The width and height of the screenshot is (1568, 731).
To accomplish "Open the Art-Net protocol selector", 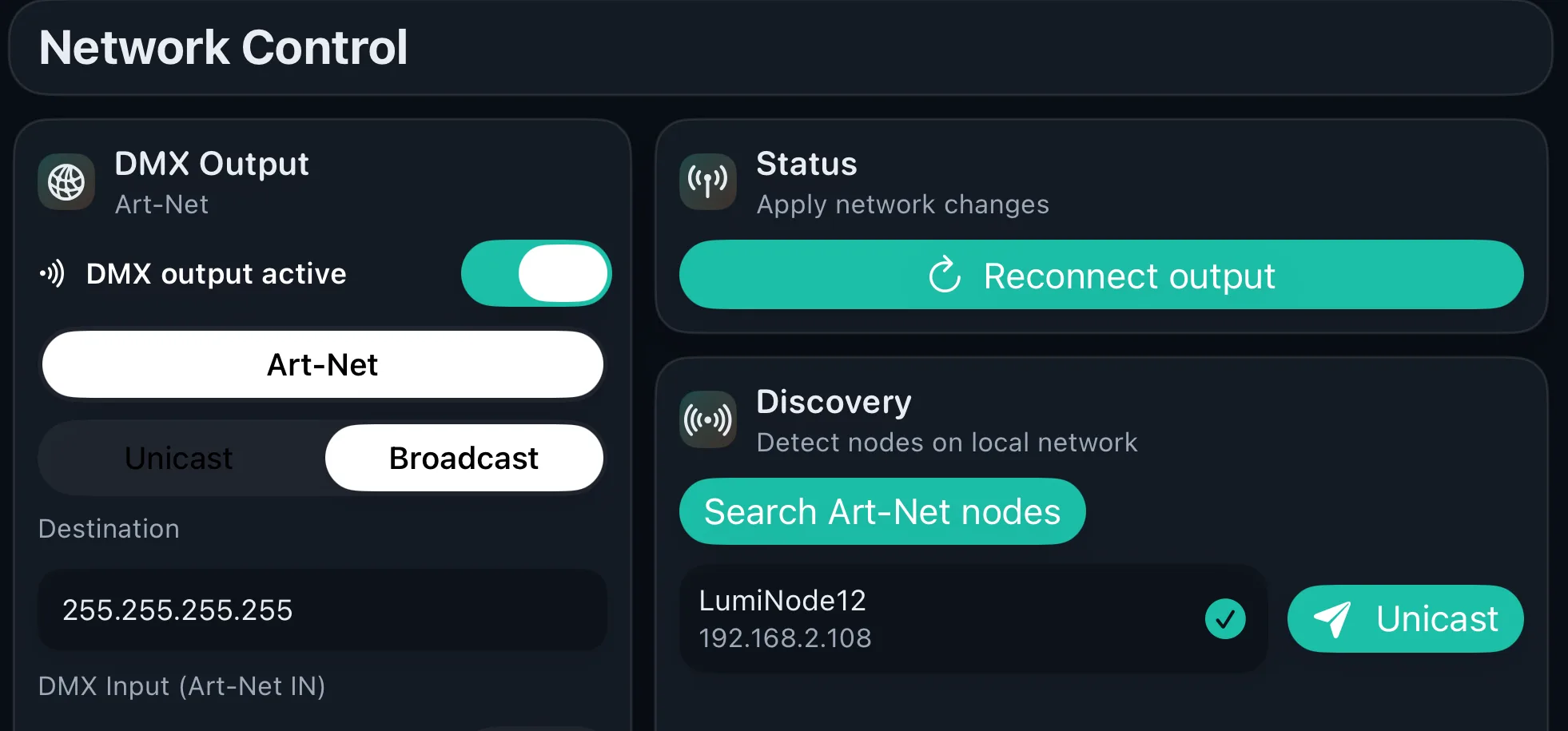I will click(322, 364).
